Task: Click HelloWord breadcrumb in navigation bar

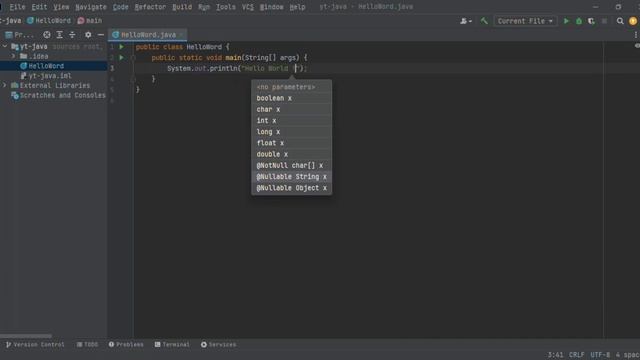Action: click(x=49, y=20)
